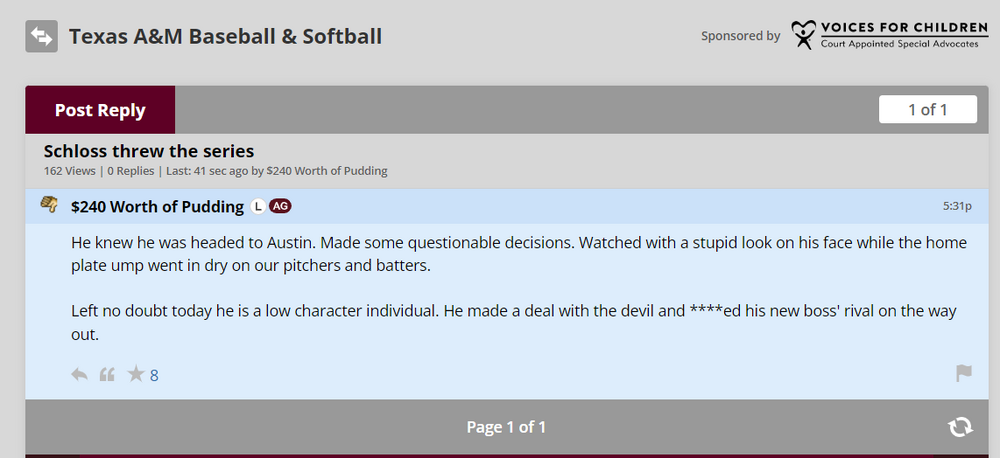Open last poster link in thread stats line
This screenshot has width=1000, height=458.
pos(327,171)
